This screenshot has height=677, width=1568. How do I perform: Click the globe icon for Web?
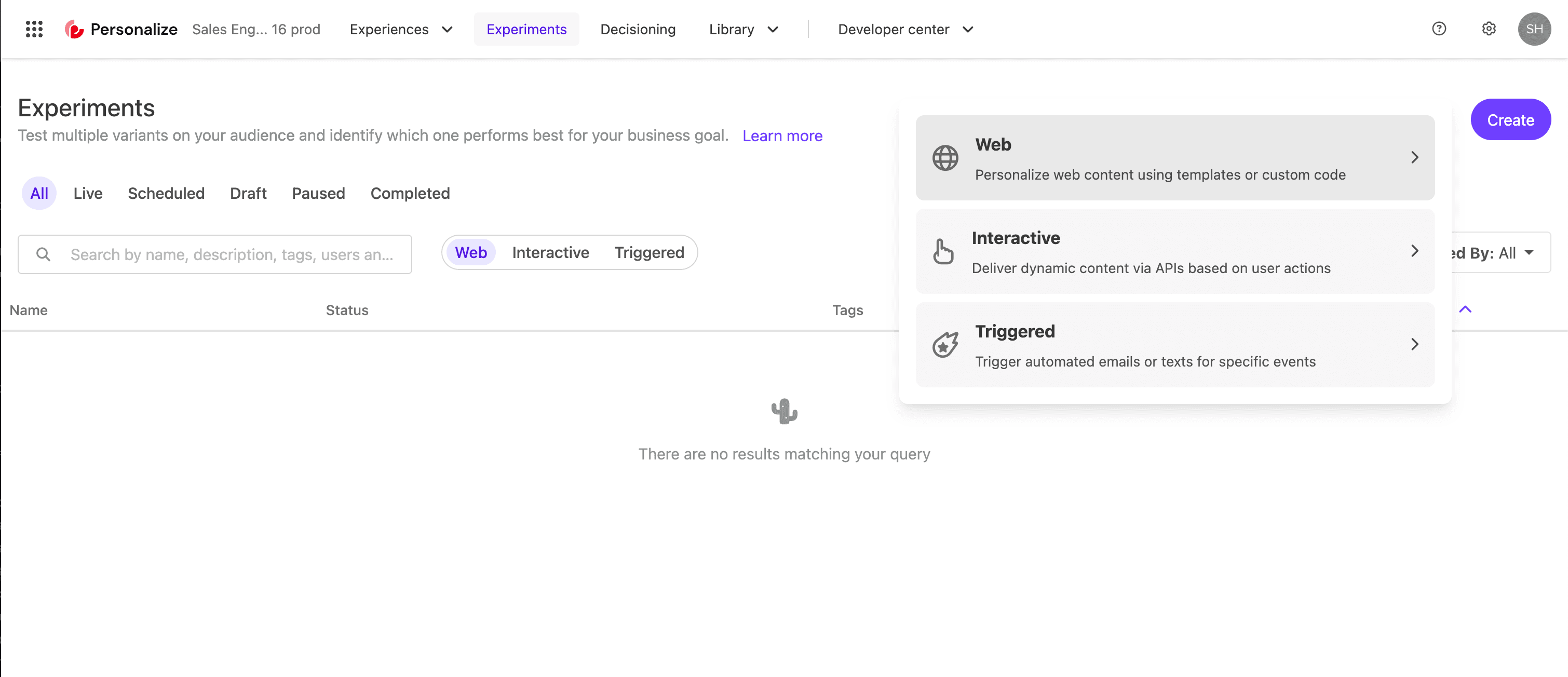[945, 158]
